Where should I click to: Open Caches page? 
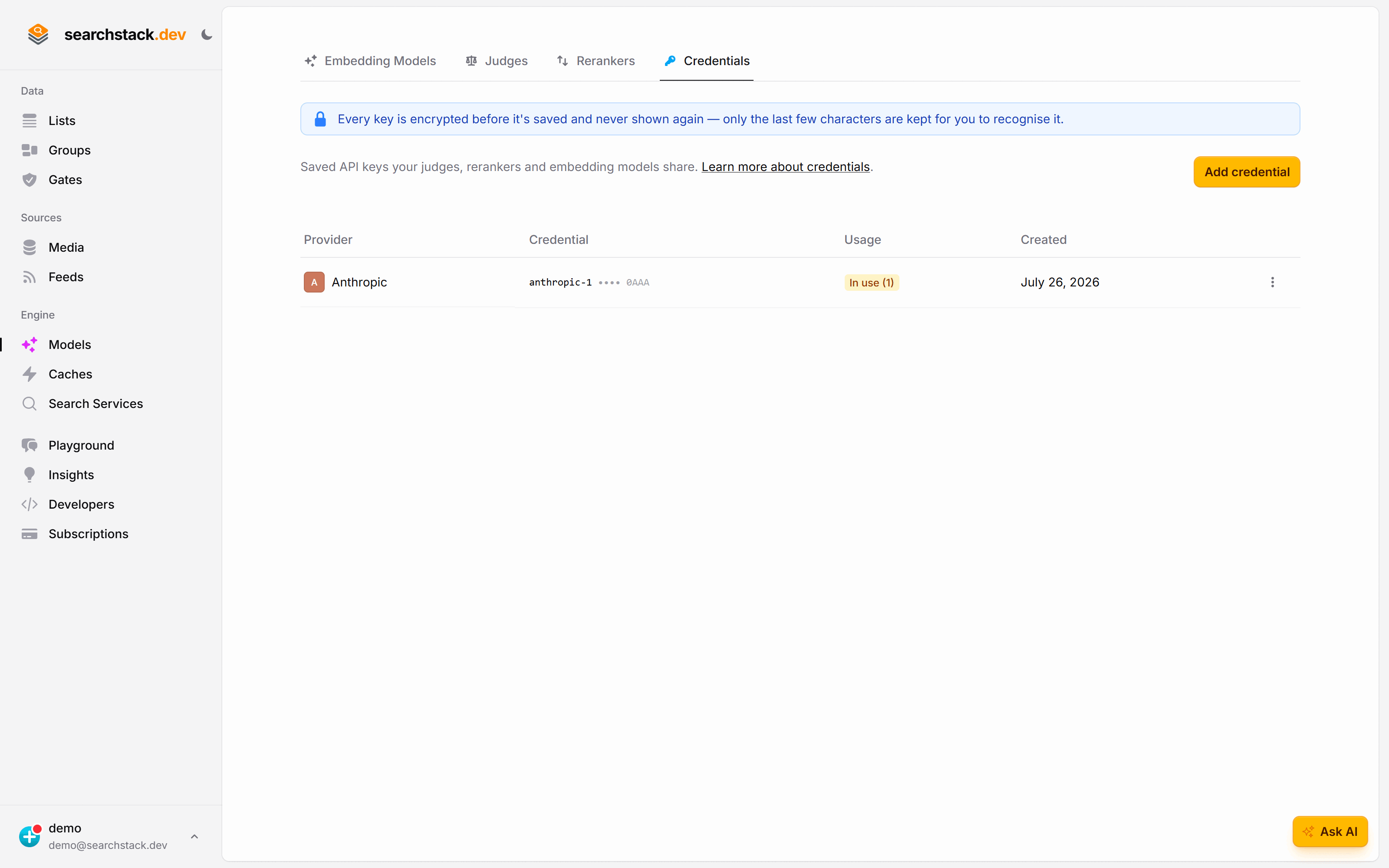coord(70,374)
